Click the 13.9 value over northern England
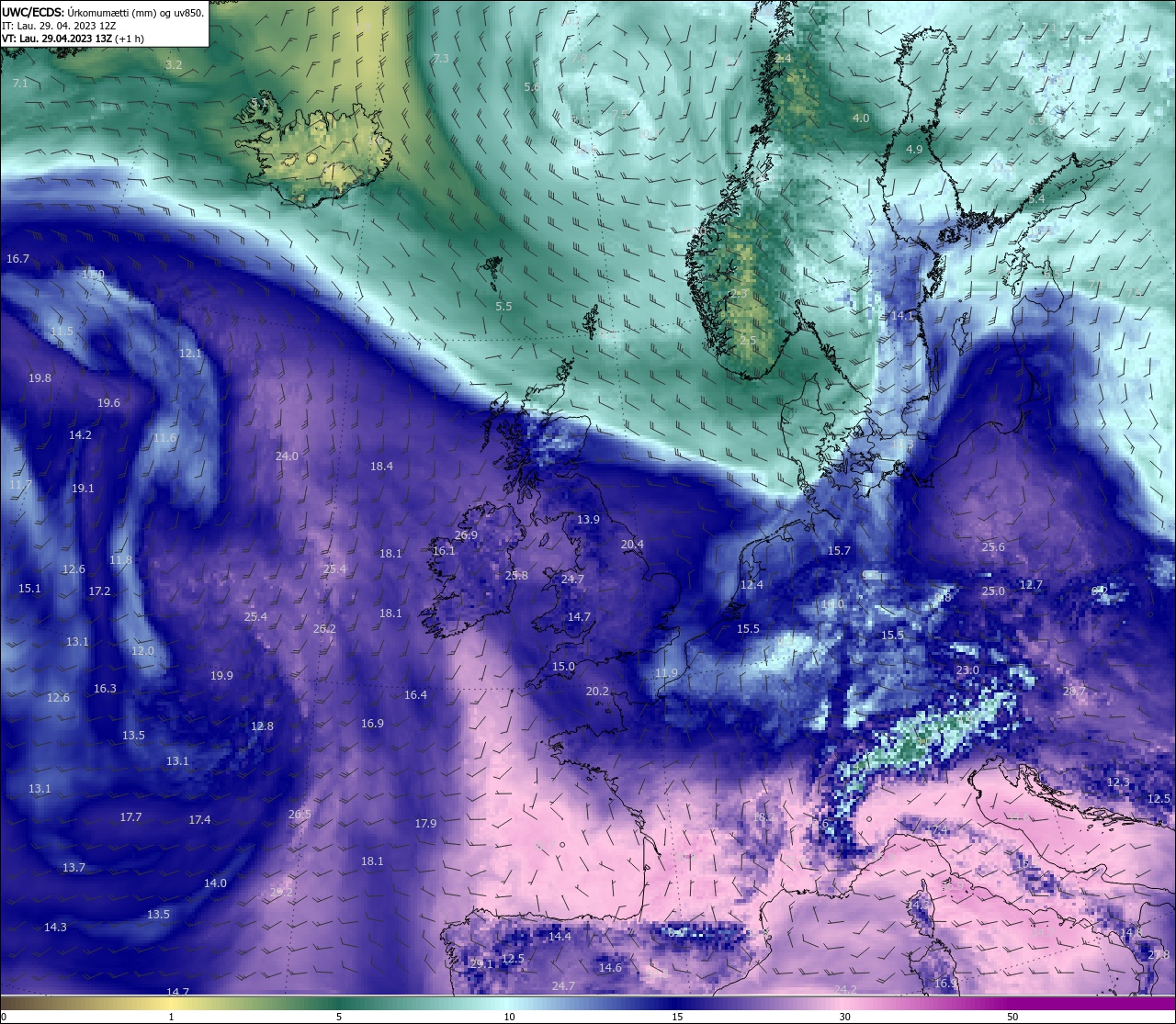This screenshot has height=1024, width=1176. pos(588,520)
